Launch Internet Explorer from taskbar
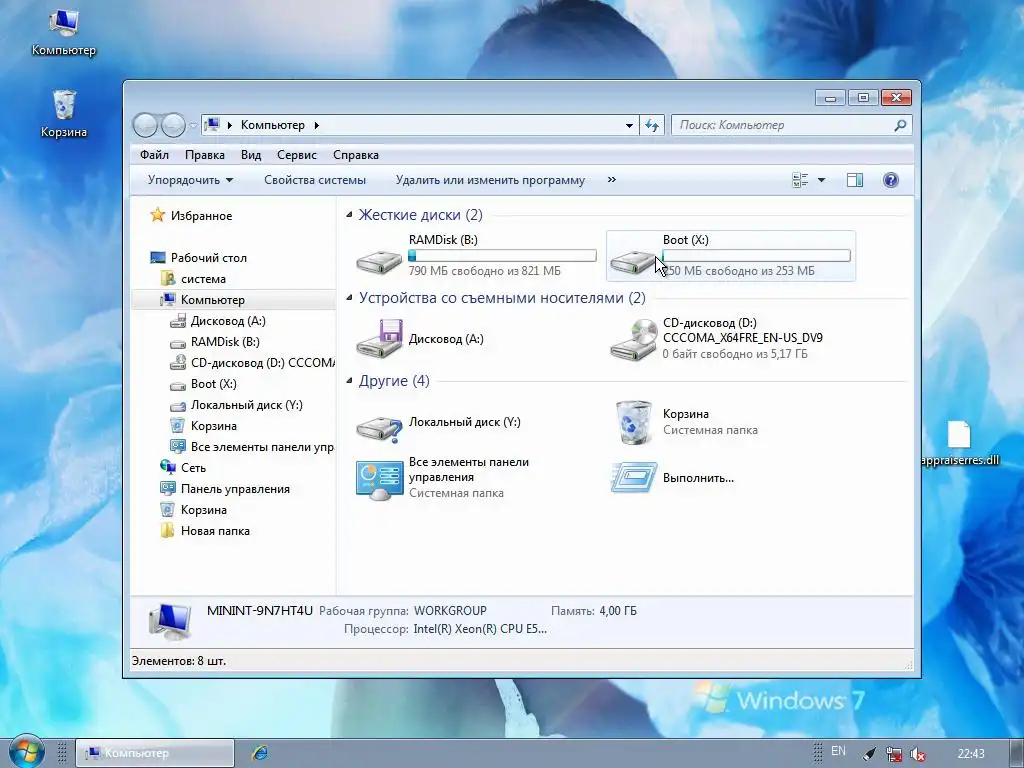The height and width of the screenshot is (768, 1024). [x=260, y=752]
